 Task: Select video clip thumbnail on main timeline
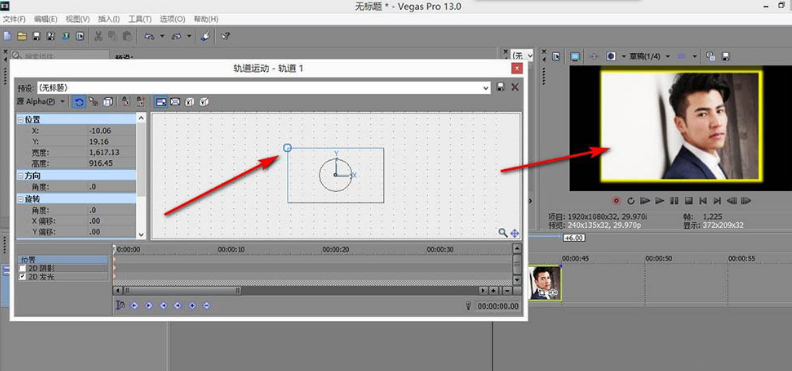[545, 283]
